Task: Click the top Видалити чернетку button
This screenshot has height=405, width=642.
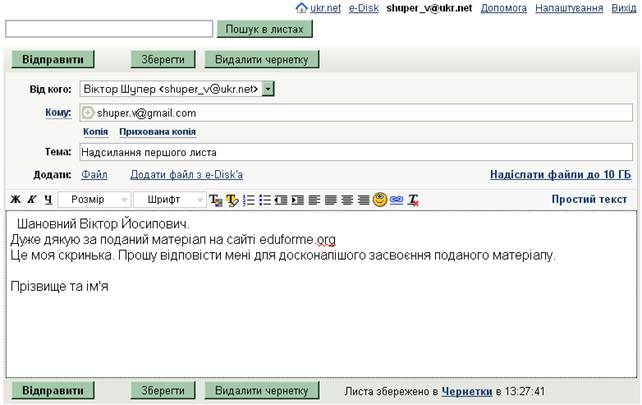Action: click(262, 59)
